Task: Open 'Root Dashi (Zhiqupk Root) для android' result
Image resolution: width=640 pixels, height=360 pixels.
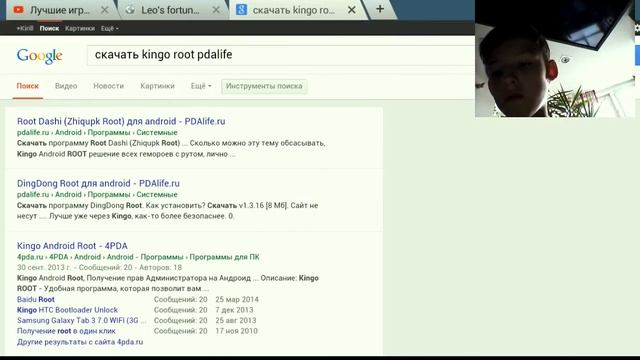Action: 121,121
